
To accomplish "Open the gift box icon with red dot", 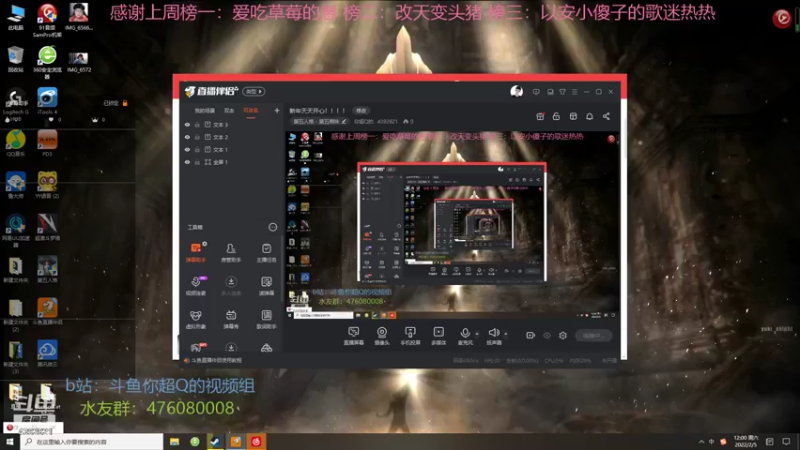I will (540, 116).
